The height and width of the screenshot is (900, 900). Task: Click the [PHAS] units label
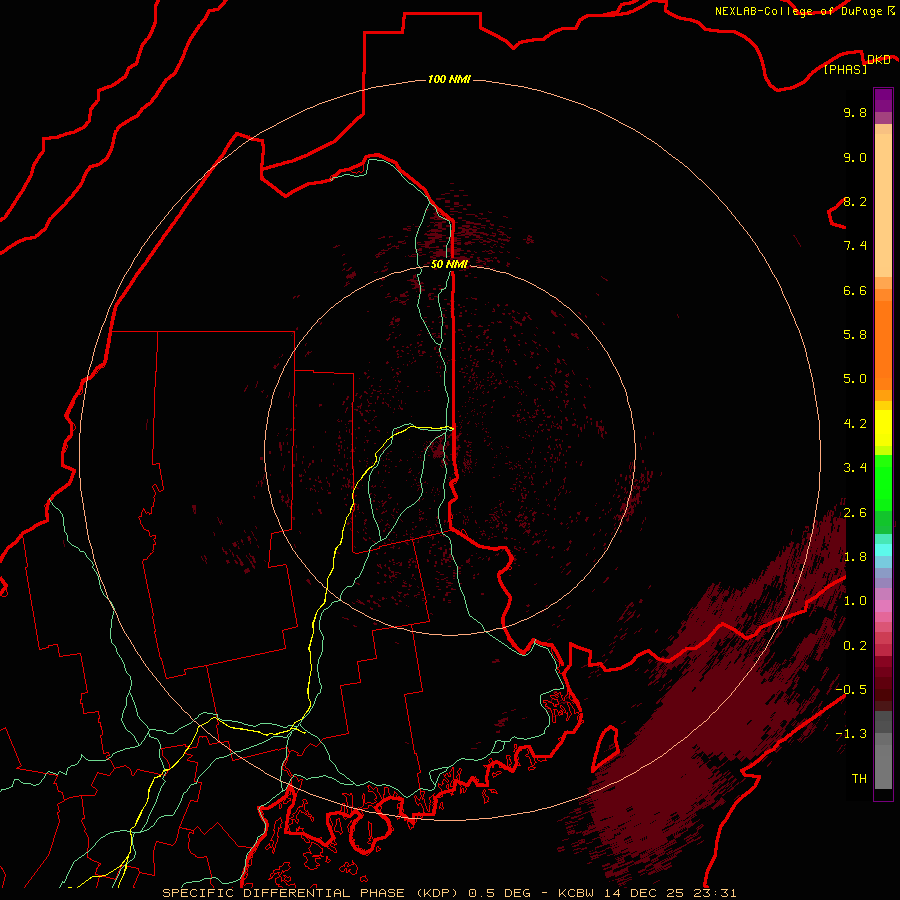pos(845,70)
